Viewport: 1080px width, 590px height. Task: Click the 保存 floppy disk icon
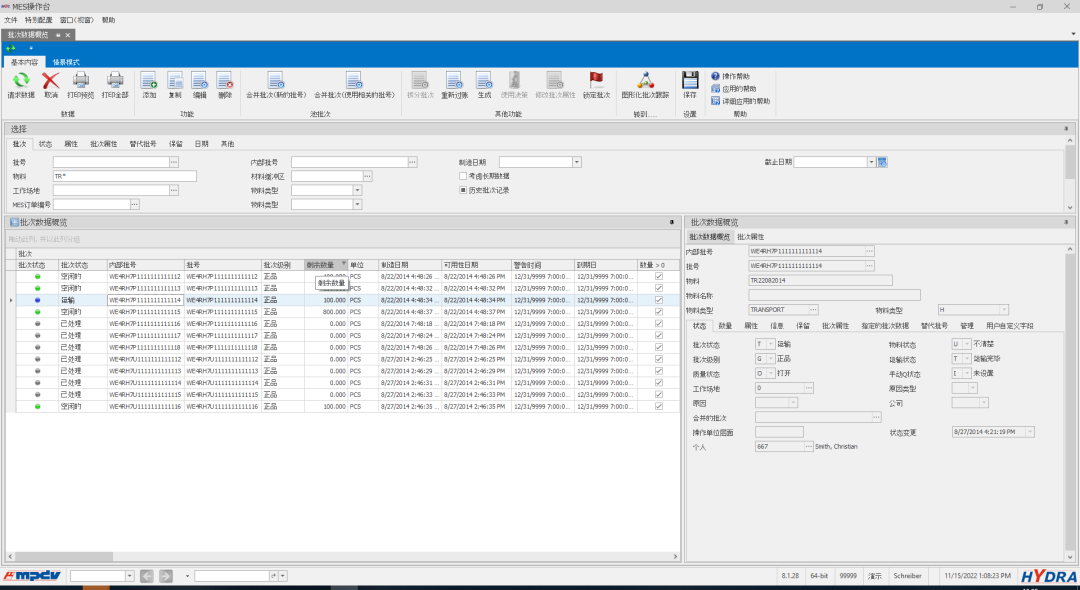pos(689,80)
